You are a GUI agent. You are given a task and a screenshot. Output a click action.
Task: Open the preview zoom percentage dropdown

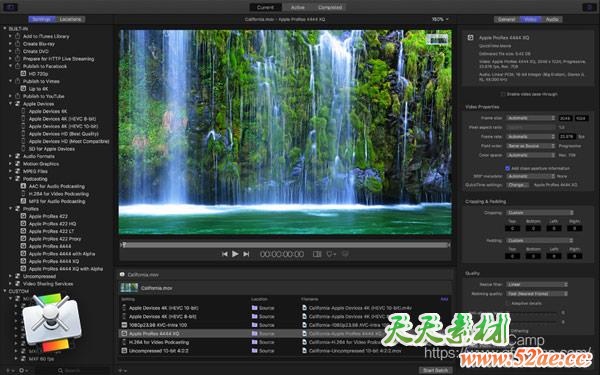[440, 19]
